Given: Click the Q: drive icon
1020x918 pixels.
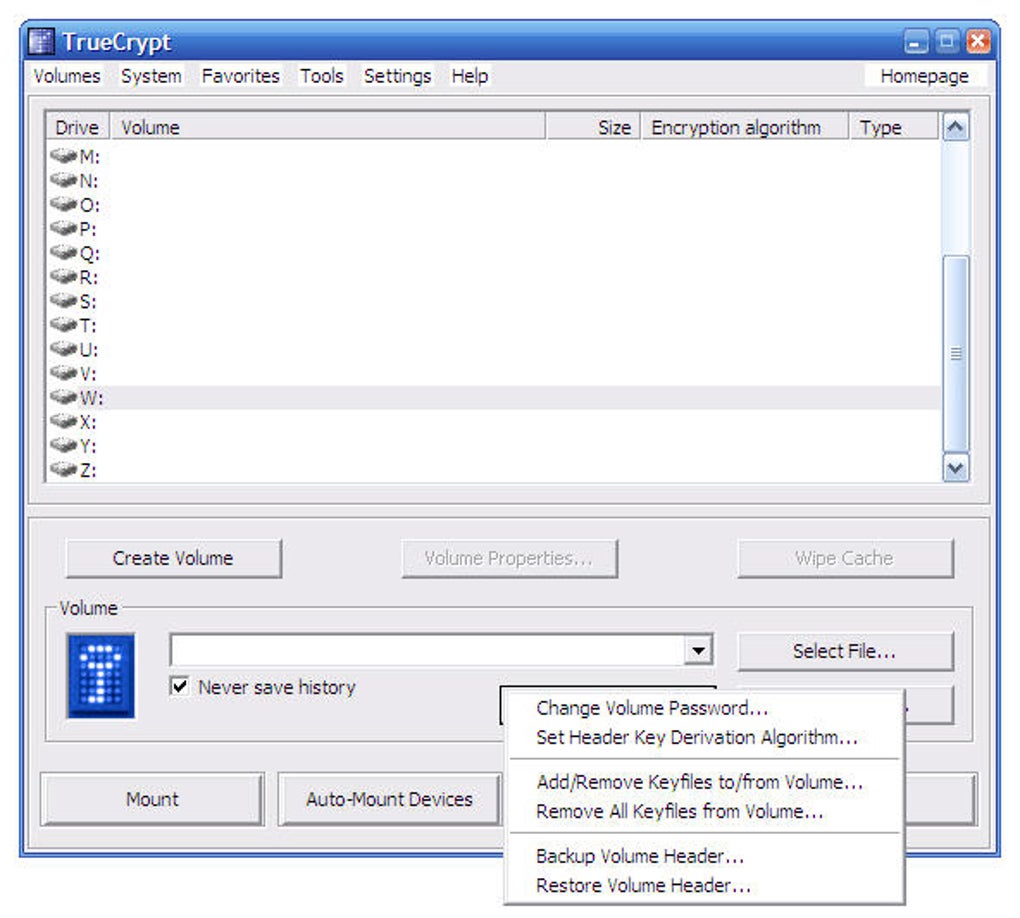Looking at the screenshot, I should pyautogui.click(x=63, y=252).
